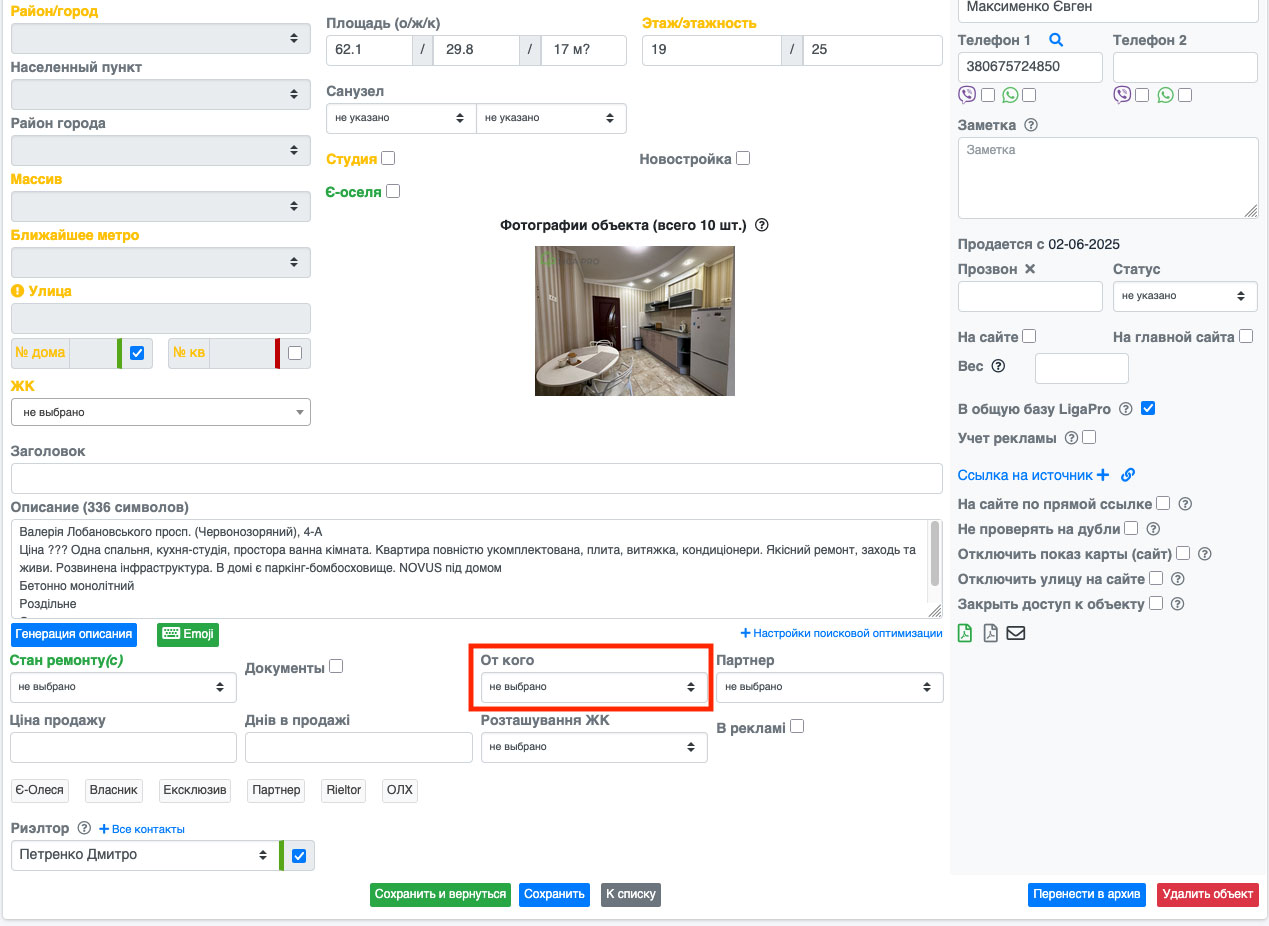Click the envelope email icon
This screenshot has height=926, width=1269.
point(1015,633)
